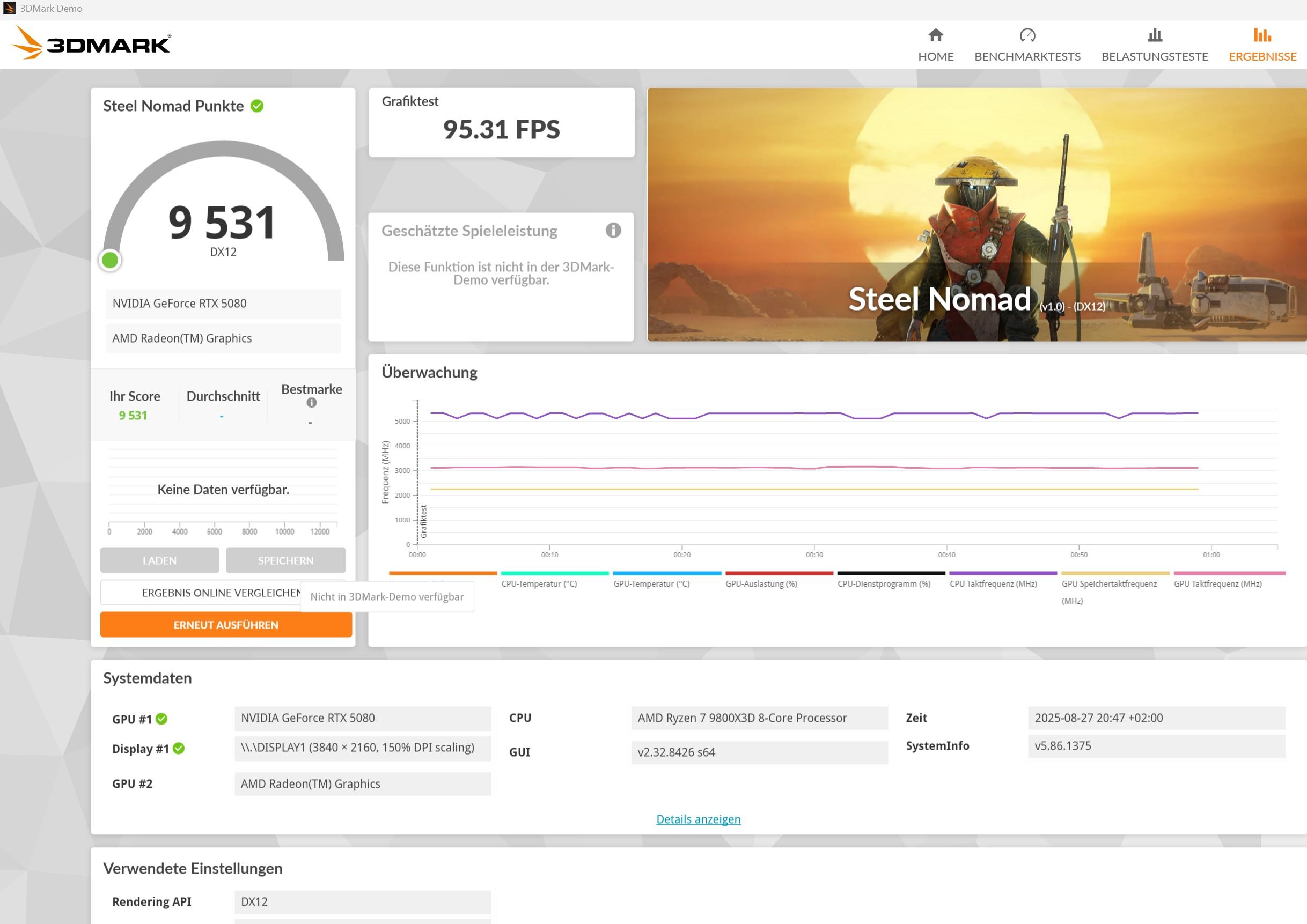Click the Belastungsteste bar chart icon
This screenshot has width=1307, height=924.
1155,35
